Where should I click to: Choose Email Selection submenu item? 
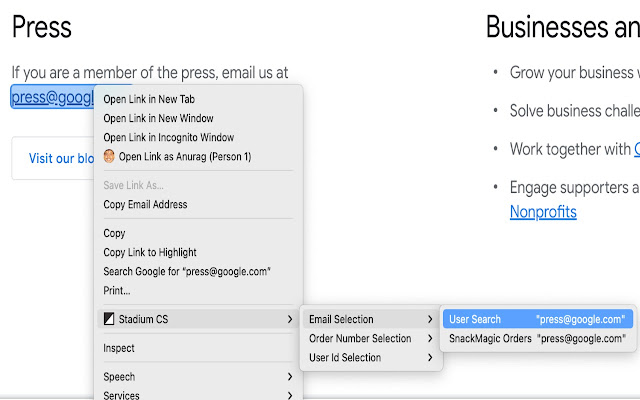pyautogui.click(x=371, y=319)
